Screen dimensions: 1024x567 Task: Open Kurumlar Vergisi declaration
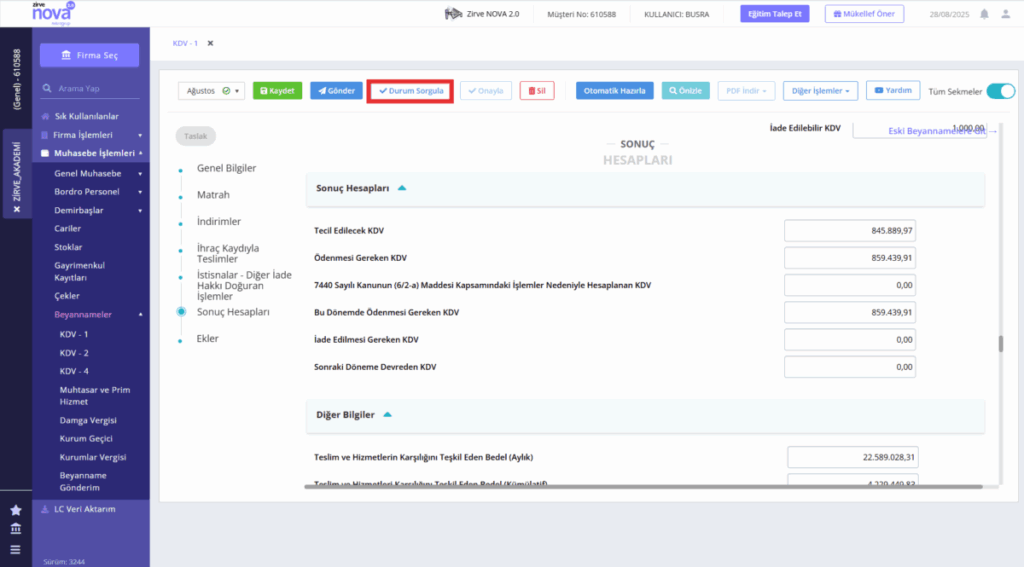click(93, 457)
